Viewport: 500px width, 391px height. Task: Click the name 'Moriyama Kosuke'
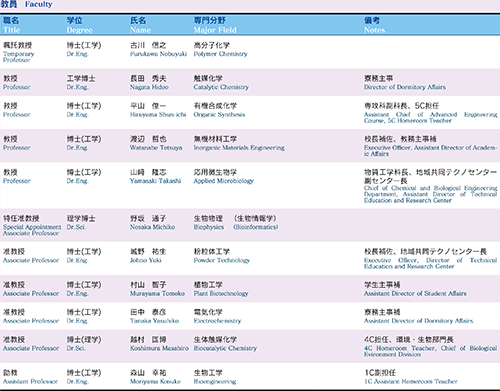tap(155, 381)
